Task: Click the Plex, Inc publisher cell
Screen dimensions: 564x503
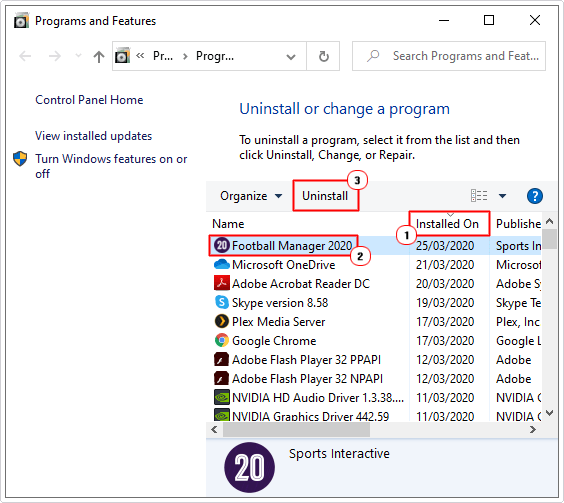Action: (x=518, y=322)
